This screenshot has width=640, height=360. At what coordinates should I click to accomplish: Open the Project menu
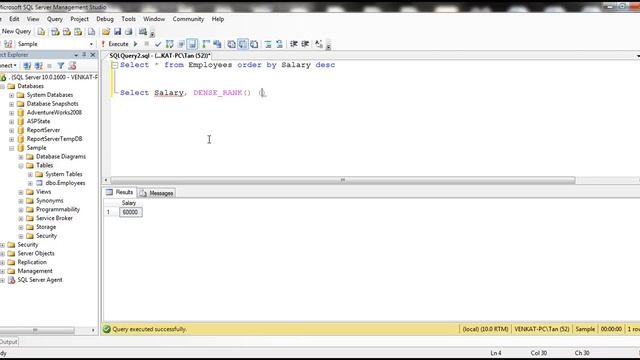(79, 19)
